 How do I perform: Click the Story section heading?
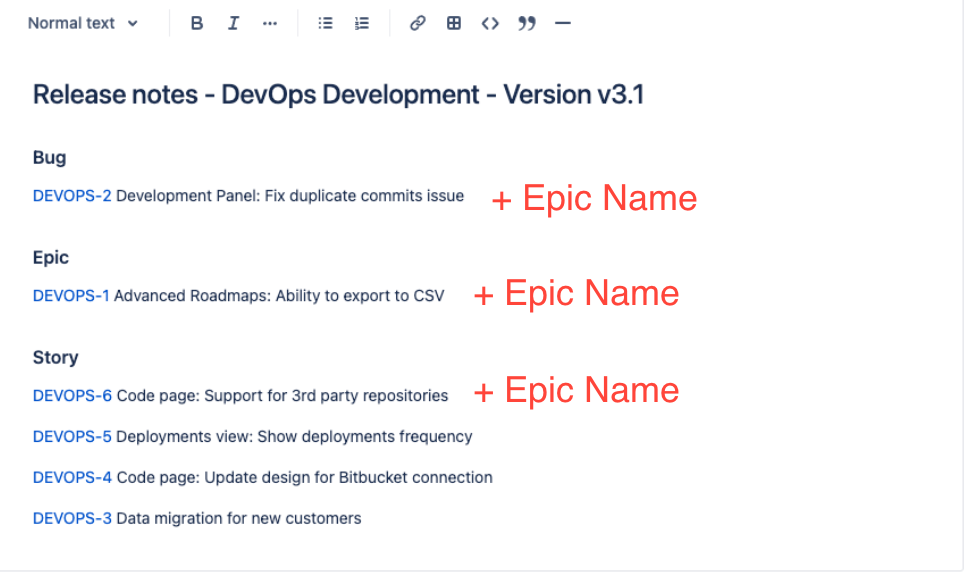pos(56,358)
